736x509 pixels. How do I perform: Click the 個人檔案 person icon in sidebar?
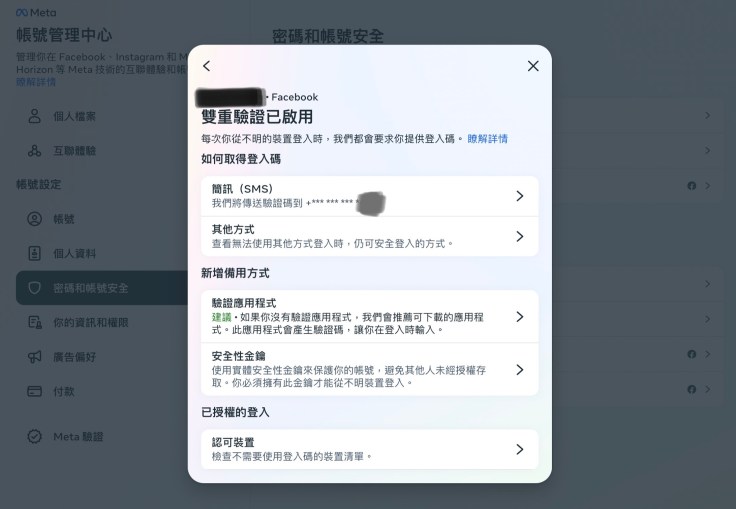34,117
